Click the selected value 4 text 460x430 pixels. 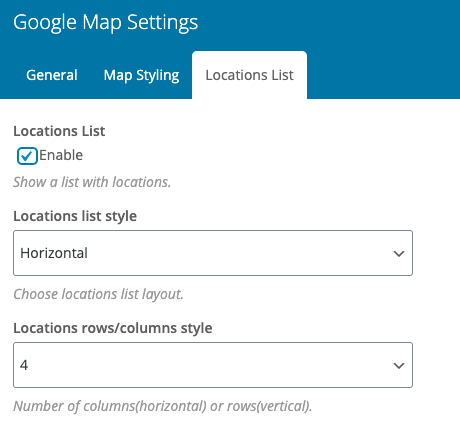[24, 365]
